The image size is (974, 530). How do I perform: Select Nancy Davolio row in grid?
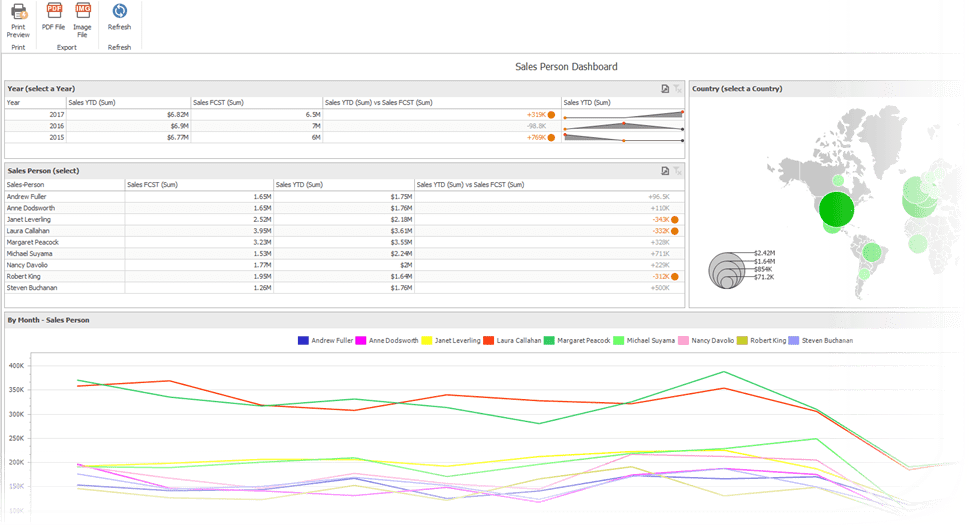tap(345, 265)
